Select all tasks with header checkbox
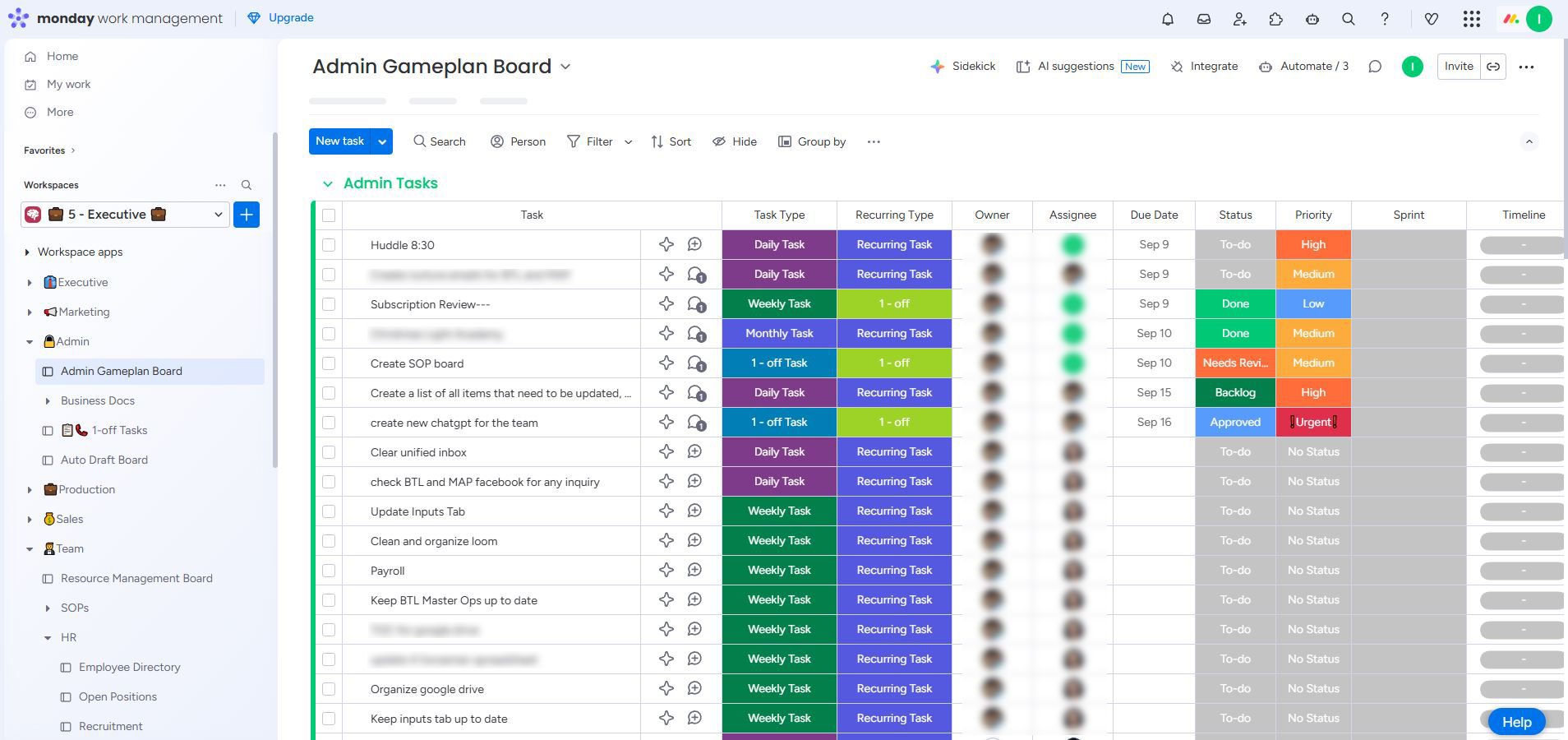The image size is (1568, 740). [329, 215]
